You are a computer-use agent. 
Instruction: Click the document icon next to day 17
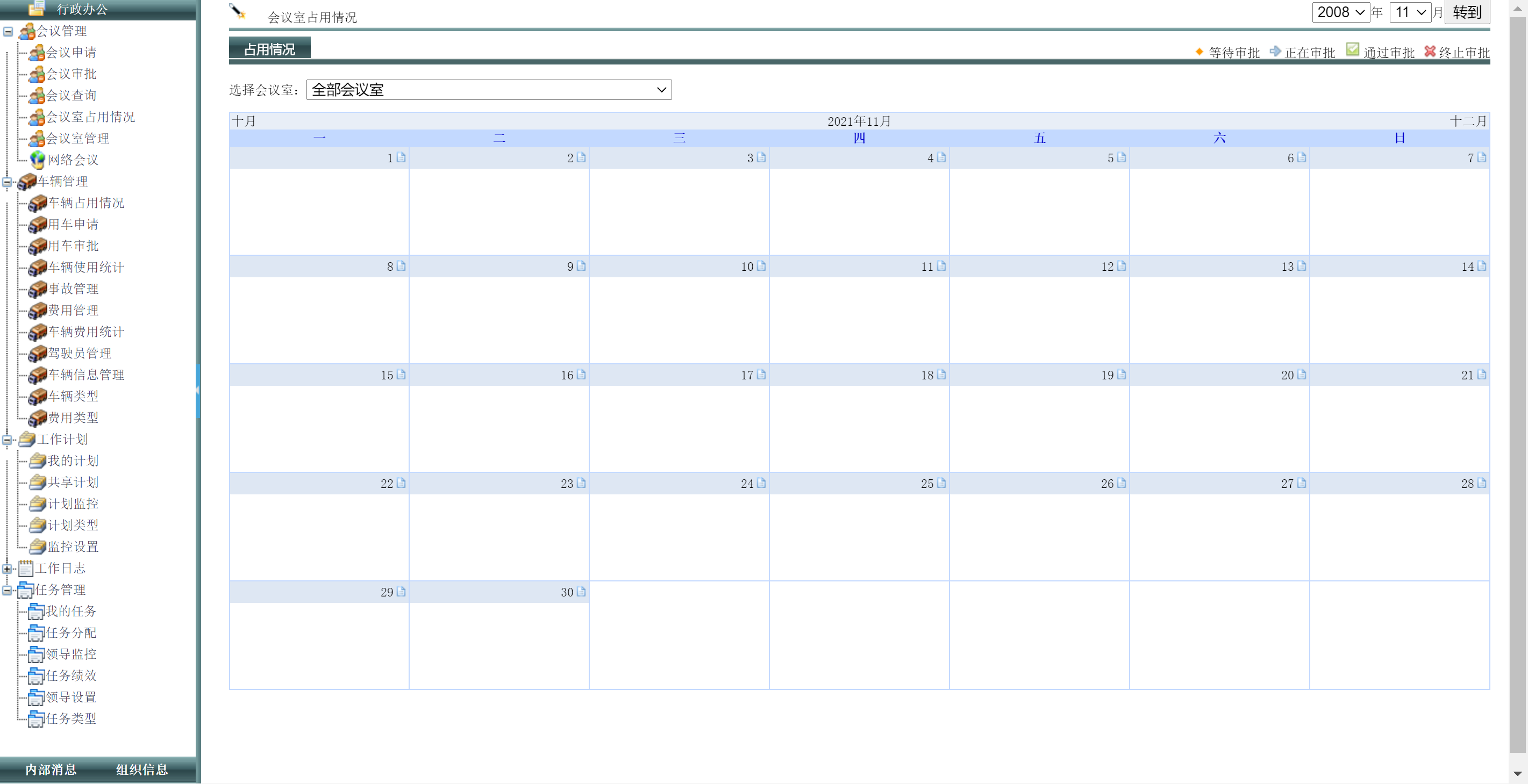coord(761,375)
